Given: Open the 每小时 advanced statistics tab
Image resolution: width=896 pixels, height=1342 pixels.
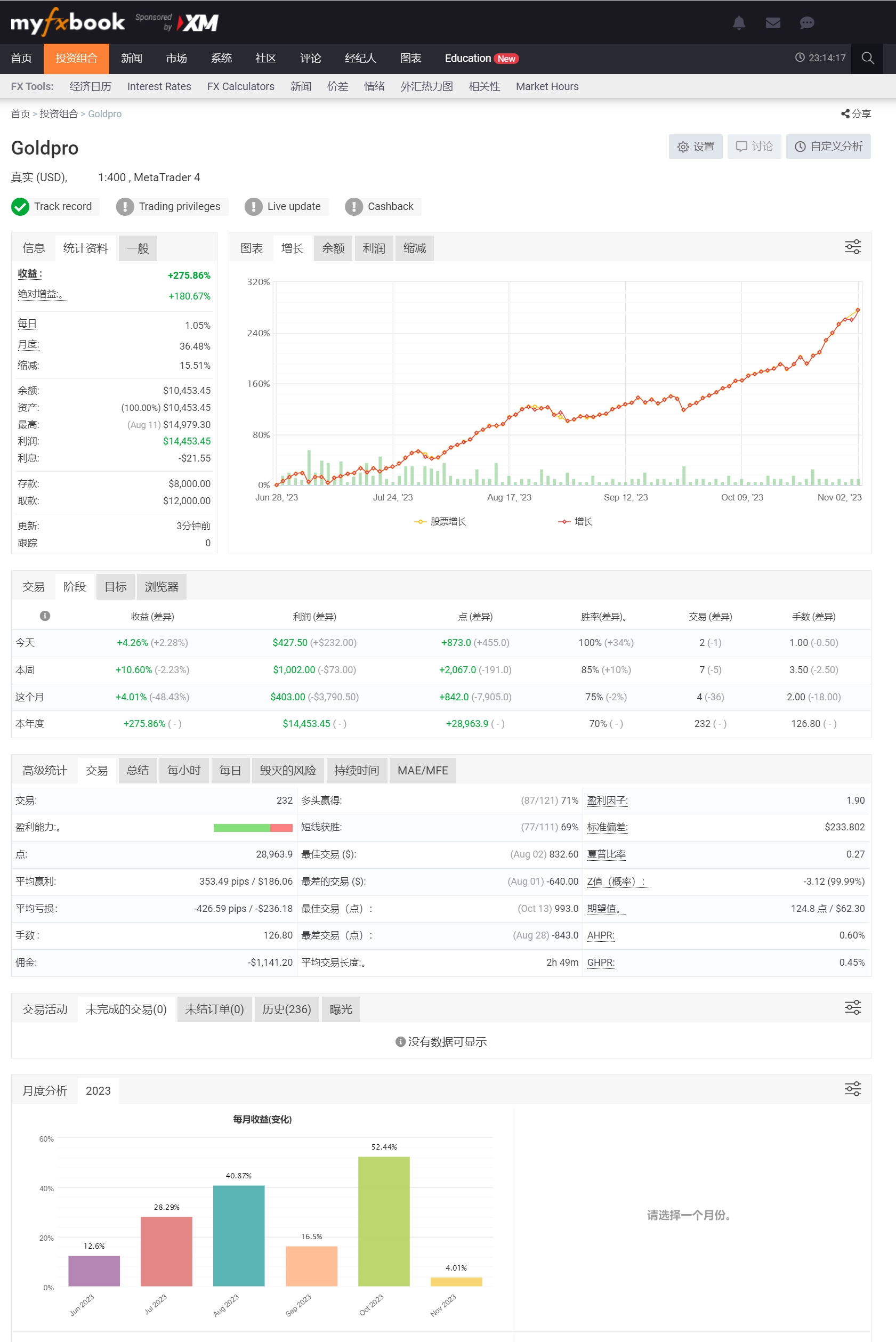Looking at the screenshot, I should point(184,770).
